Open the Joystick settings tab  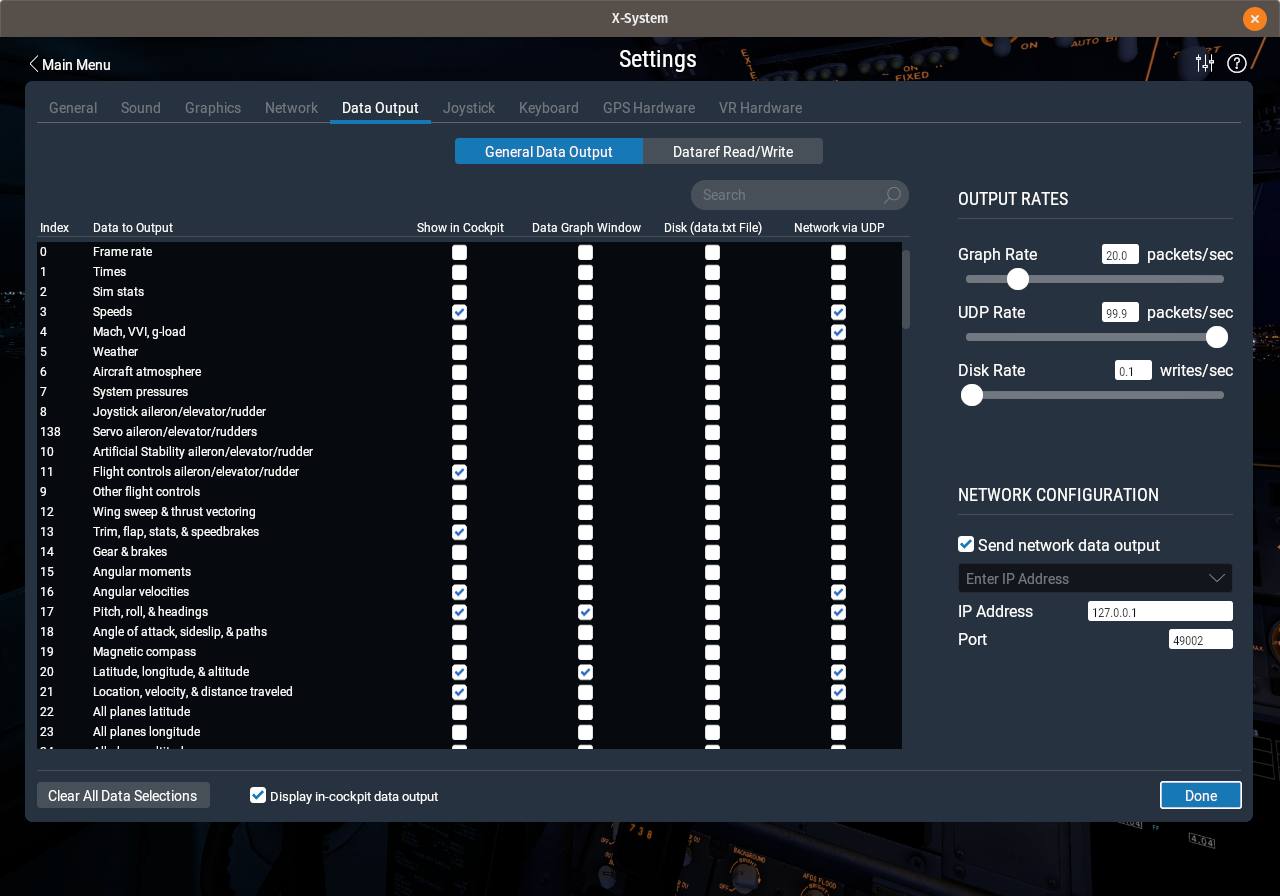point(469,108)
